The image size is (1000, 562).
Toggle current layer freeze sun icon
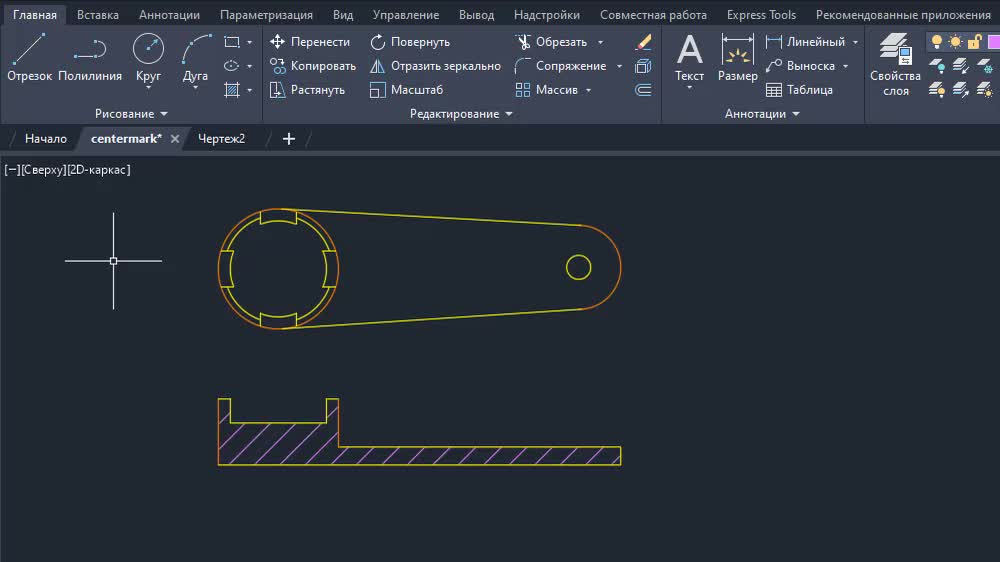tap(955, 42)
